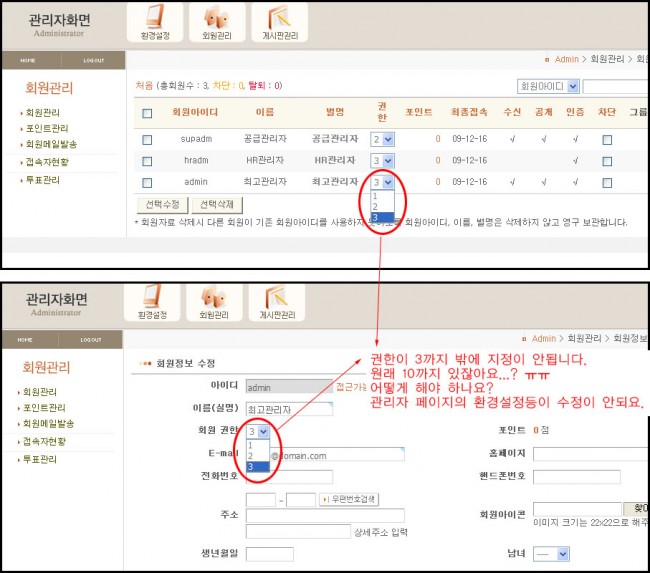Tick the row checkbox for hradm
Screen dimensions: 650x573
tap(147, 161)
